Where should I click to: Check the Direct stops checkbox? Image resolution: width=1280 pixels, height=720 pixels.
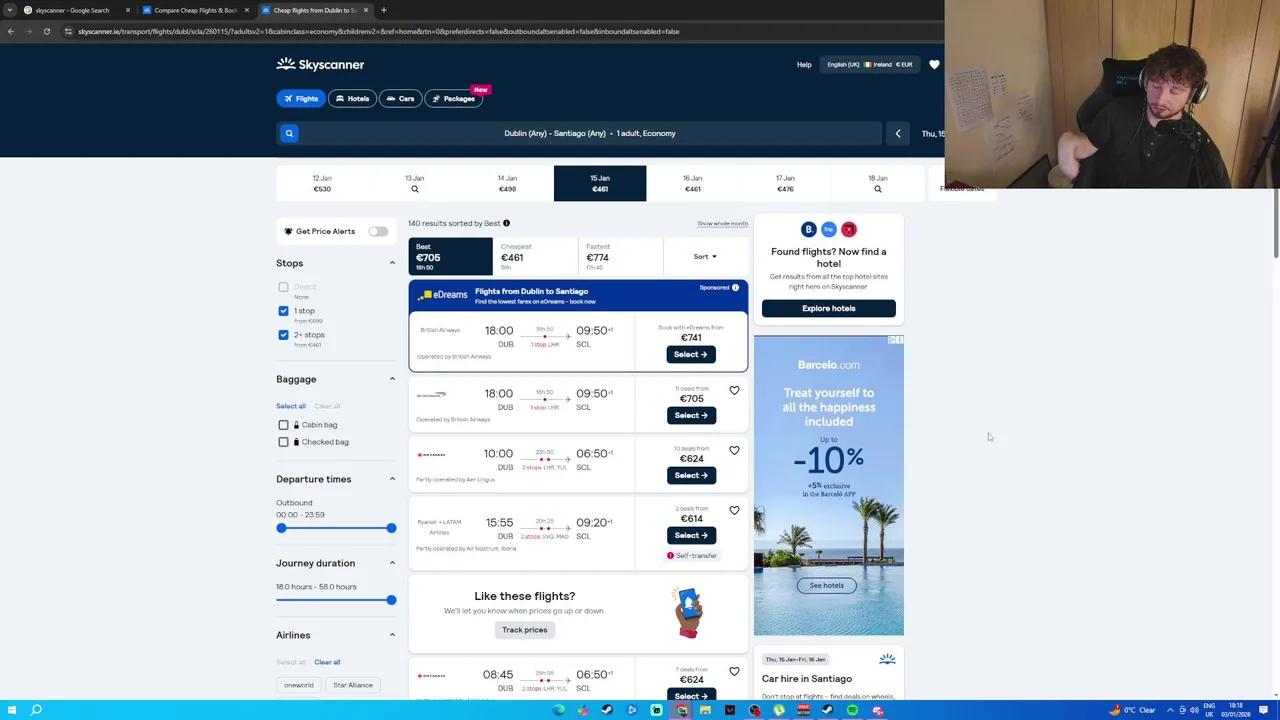(283, 287)
